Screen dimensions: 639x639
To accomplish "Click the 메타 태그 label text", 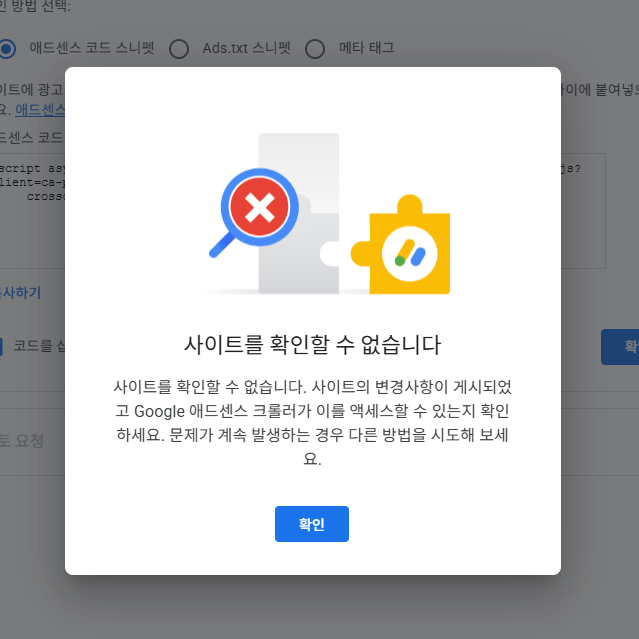I will [367, 48].
